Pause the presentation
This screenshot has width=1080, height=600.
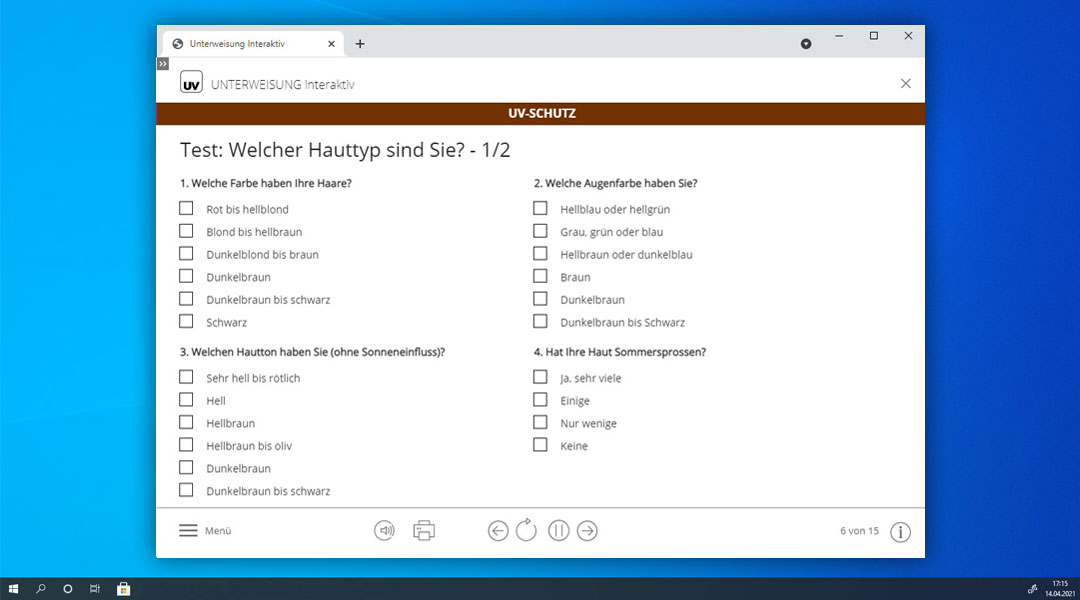click(x=559, y=530)
